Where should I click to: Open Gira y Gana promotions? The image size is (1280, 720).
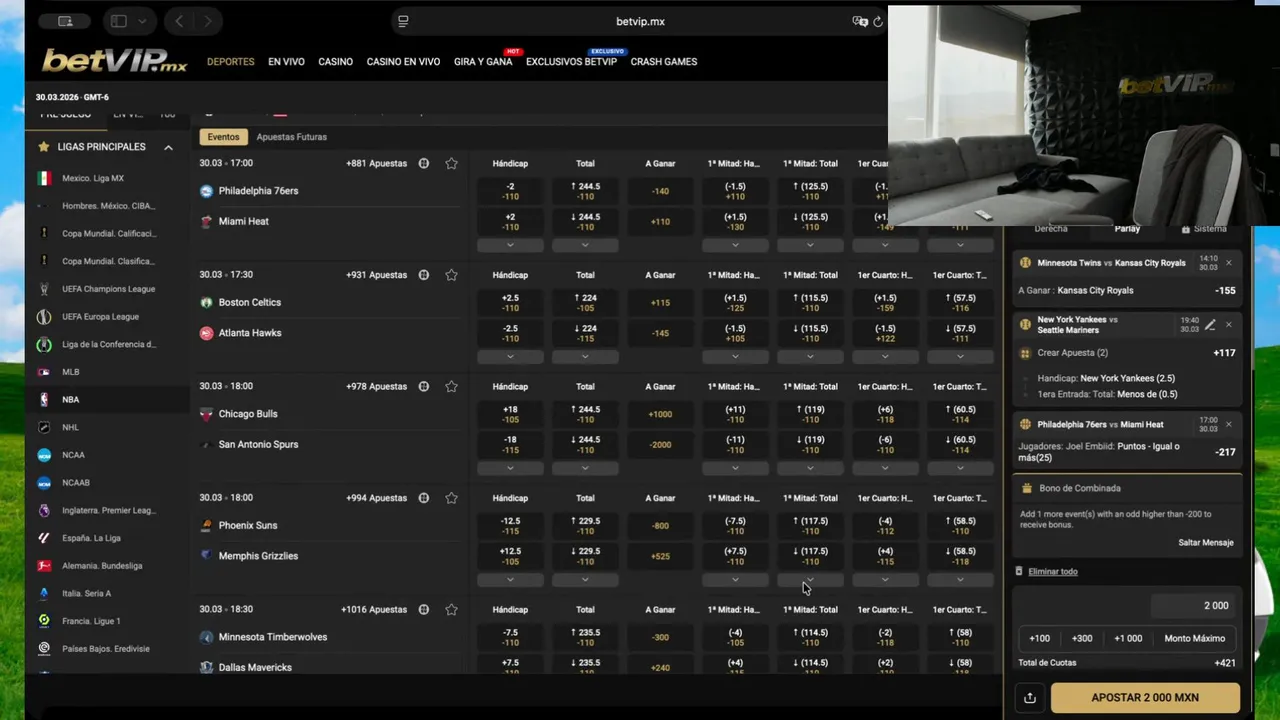pyautogui.click(x=483, y=62)
